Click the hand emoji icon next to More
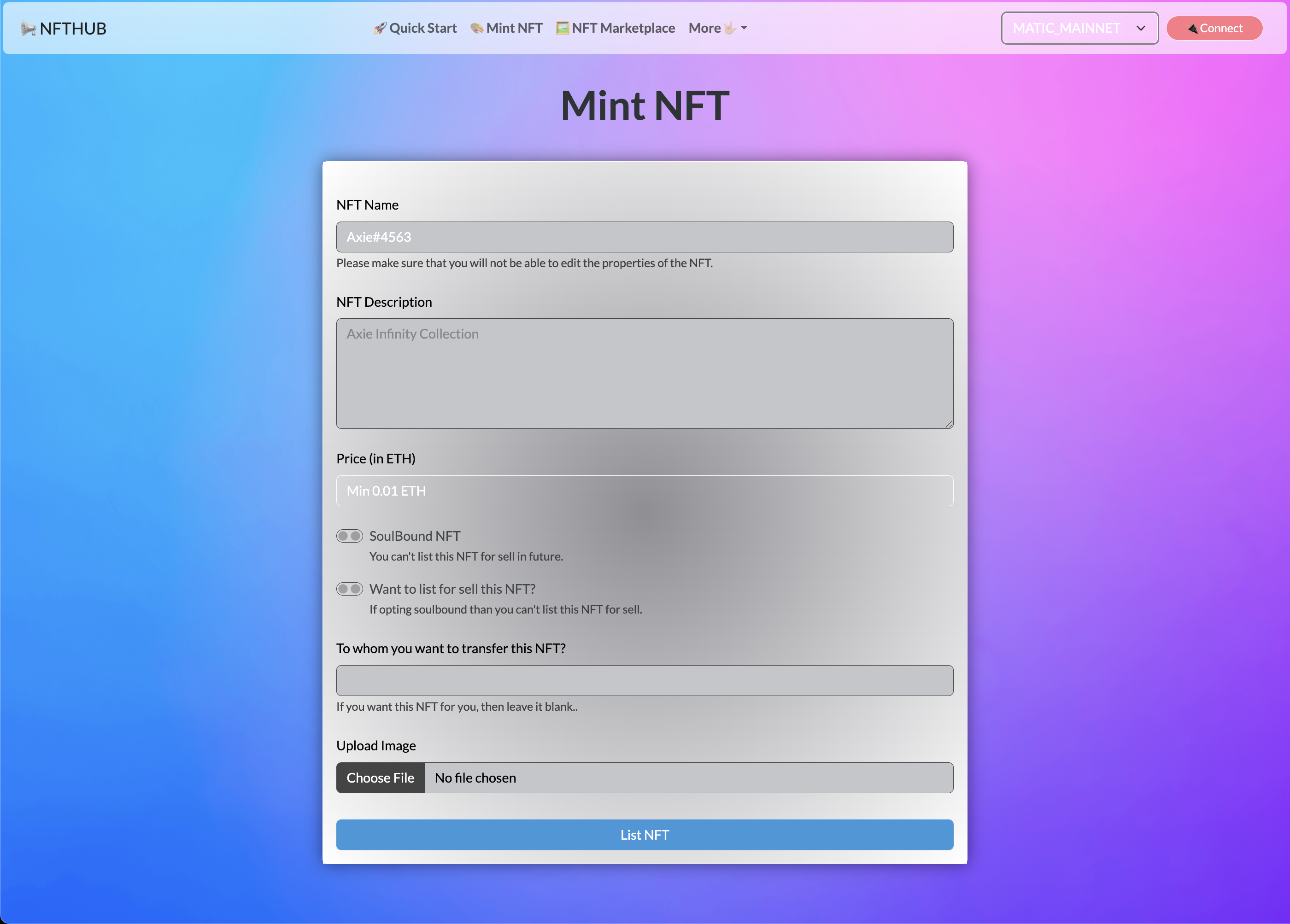 (x=730, y=28)
